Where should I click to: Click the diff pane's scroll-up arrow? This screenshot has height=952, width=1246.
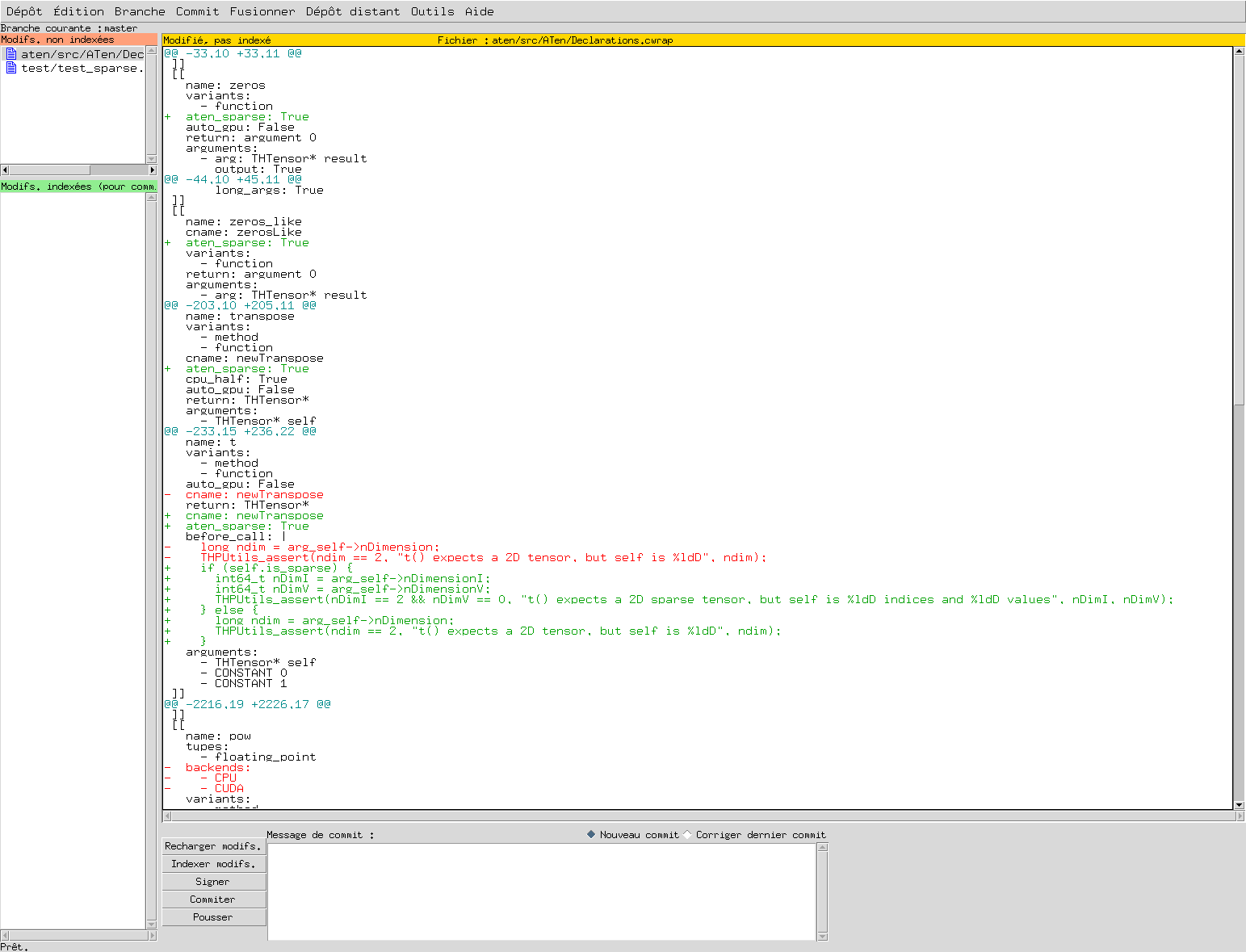tap(1239, 51)
